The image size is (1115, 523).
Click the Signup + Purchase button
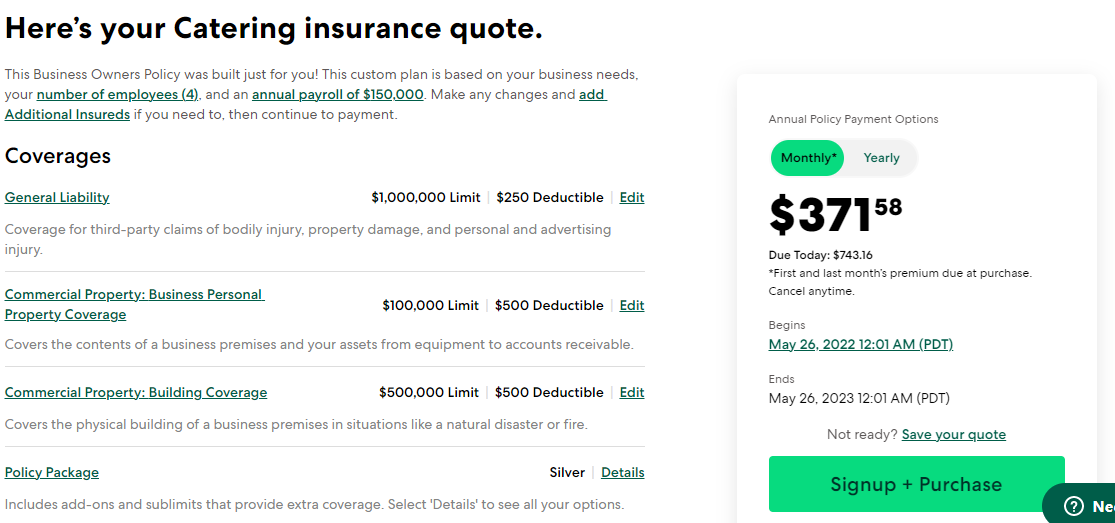(x=916, y=485)
